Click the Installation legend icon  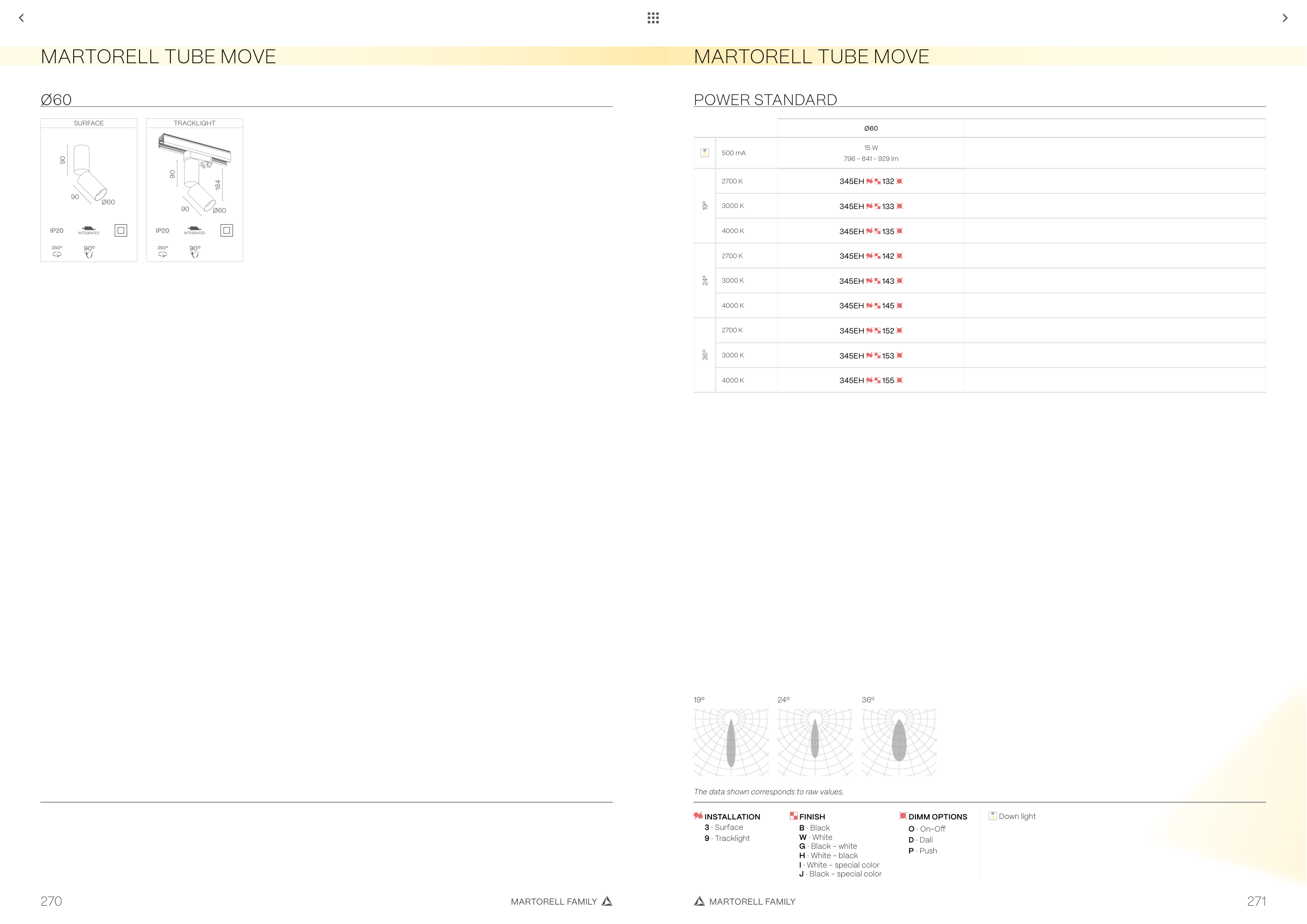point(698,816)
